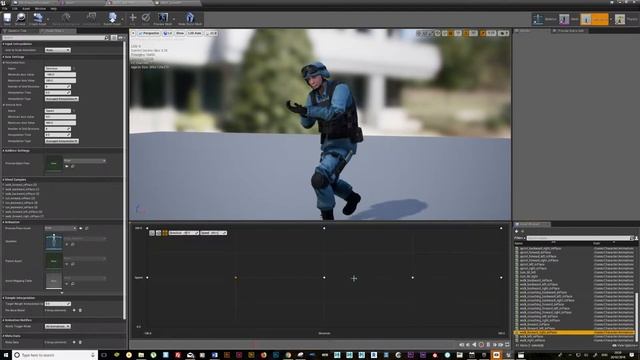Click the Windows Start button
Image resolution: width=640 pixels, height=360 pixels.
coord(6,355)
